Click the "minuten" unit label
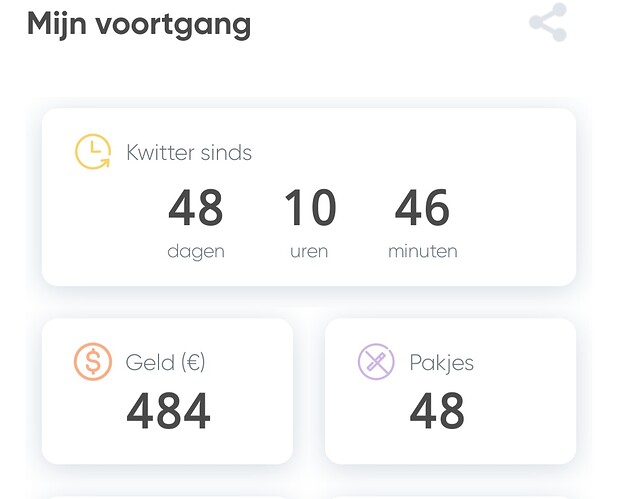 [422, 252]
